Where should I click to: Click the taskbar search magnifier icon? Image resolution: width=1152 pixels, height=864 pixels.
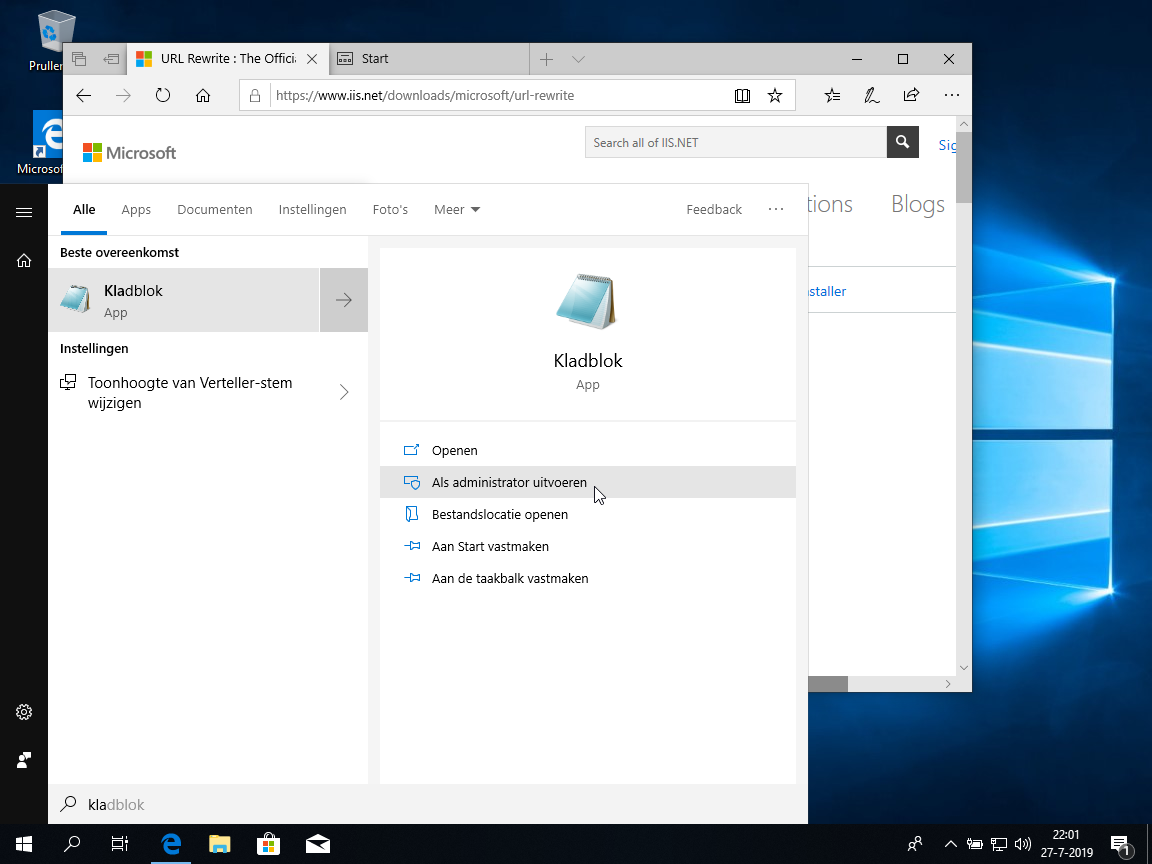(x=72, y=843)
